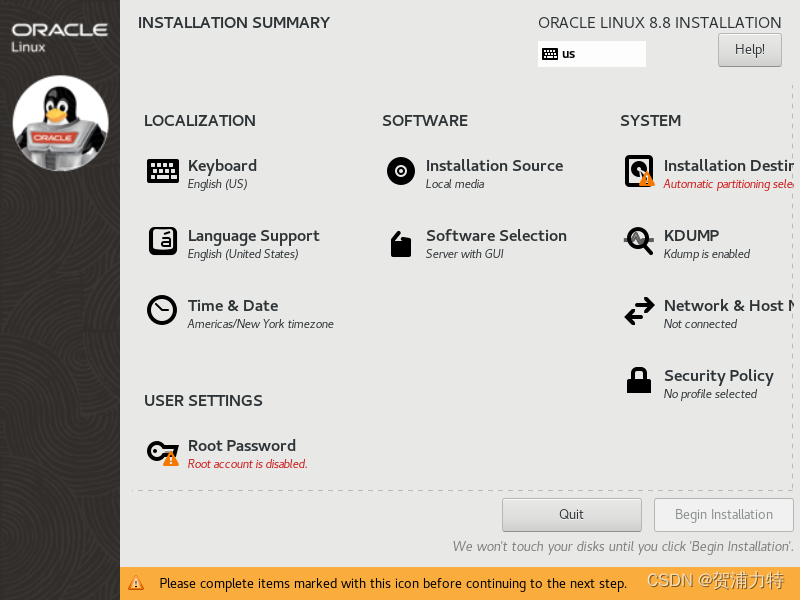This screenshot has height=600, width=800.
Task: Click the Installation Source disc icon
Action: tap(401, 171)
